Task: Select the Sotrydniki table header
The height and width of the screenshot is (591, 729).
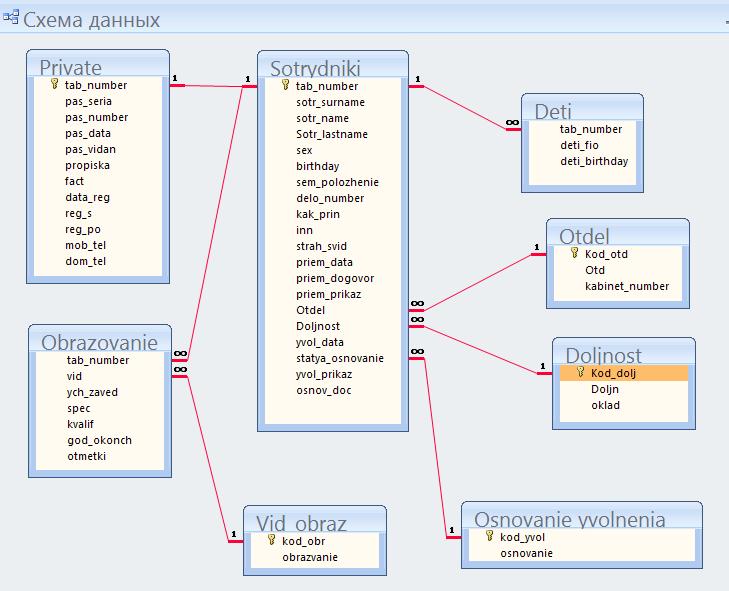Action: 333,65
